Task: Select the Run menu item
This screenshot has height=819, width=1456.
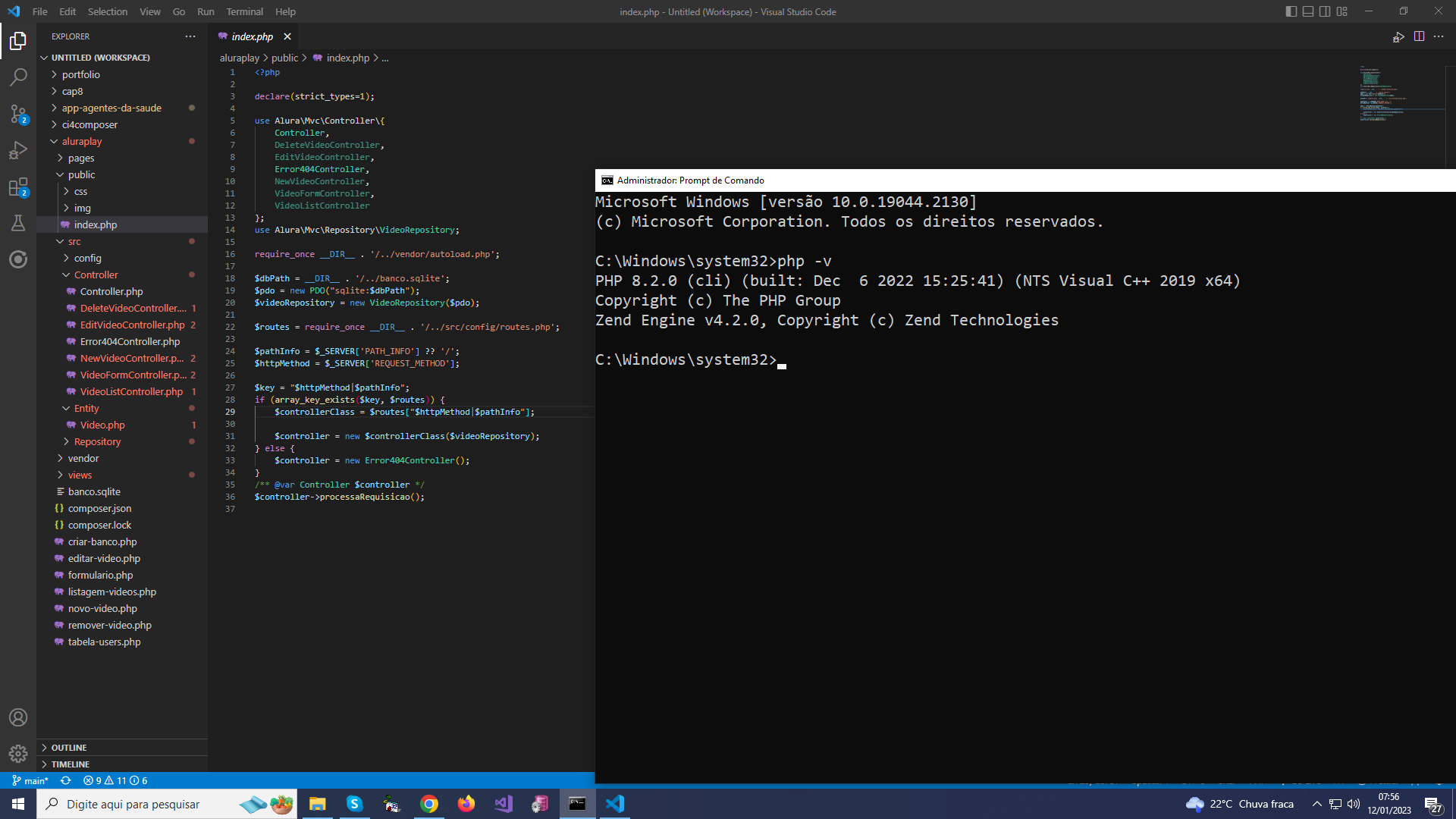Action: tap(205, 11)
